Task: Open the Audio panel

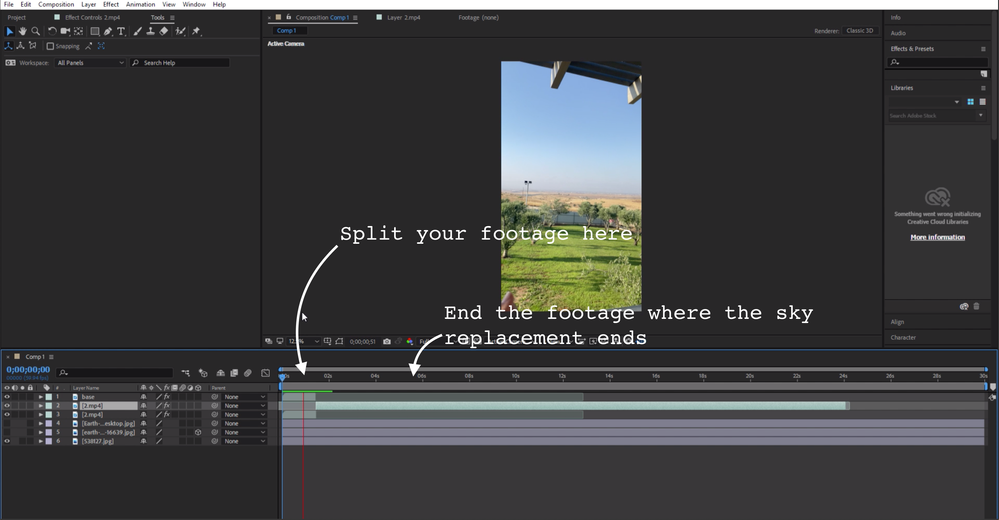Action: [898, 32]
